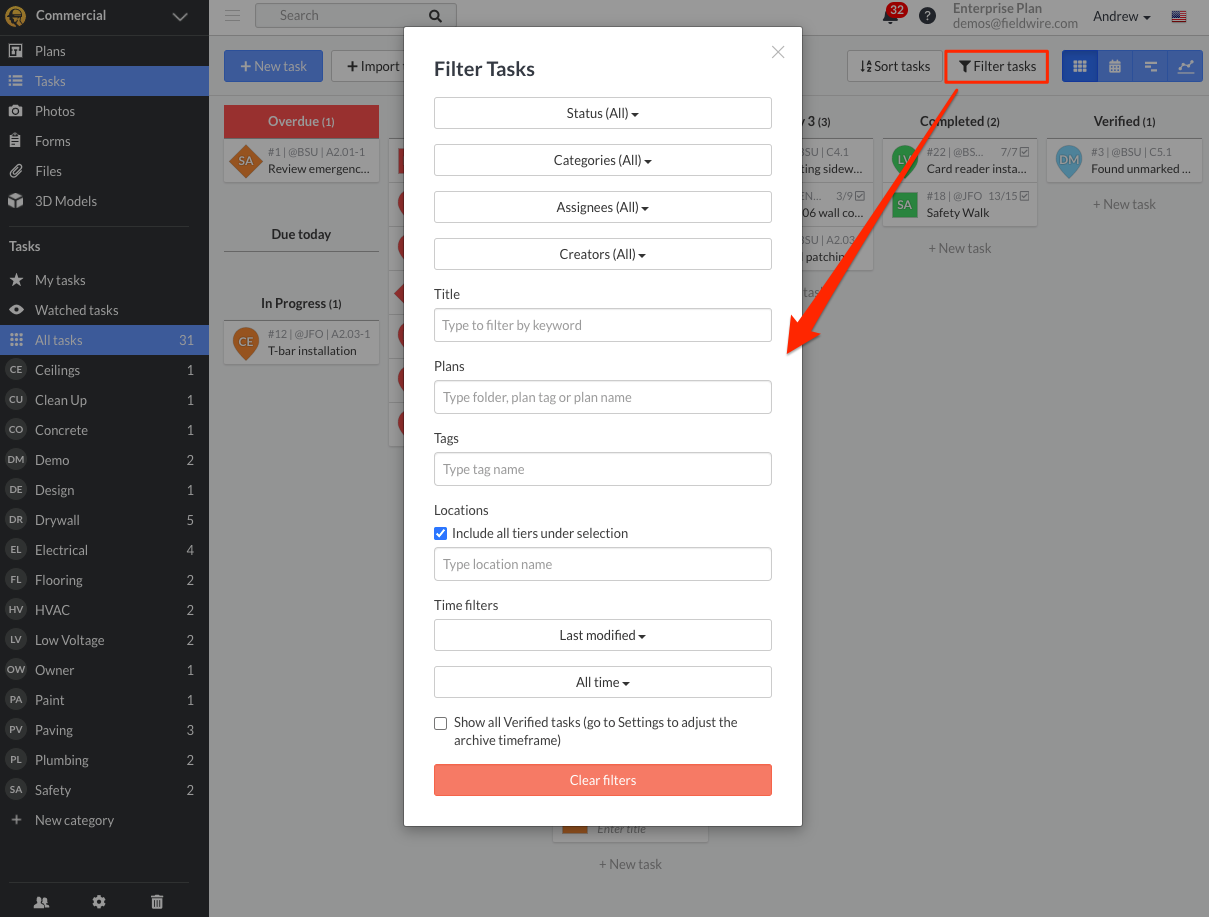Click inside the Title keyword filter field
The width and height of the screenshot is (1209, 917).
point(602,325)
